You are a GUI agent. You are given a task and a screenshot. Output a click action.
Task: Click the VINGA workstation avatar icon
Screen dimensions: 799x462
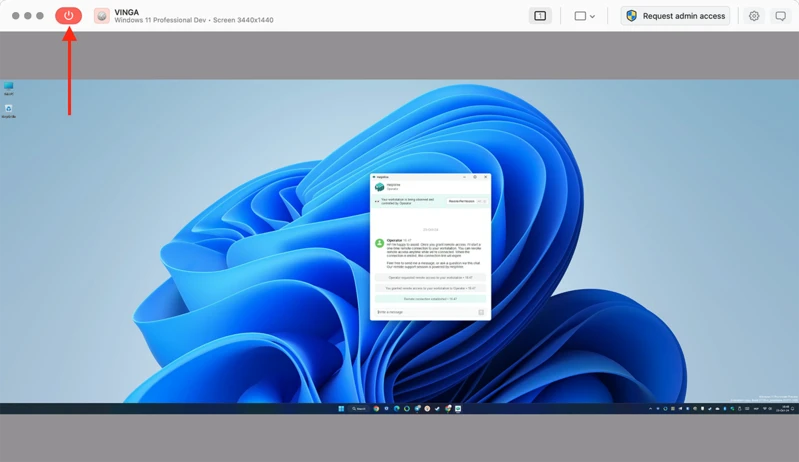[x=102, y=16]
